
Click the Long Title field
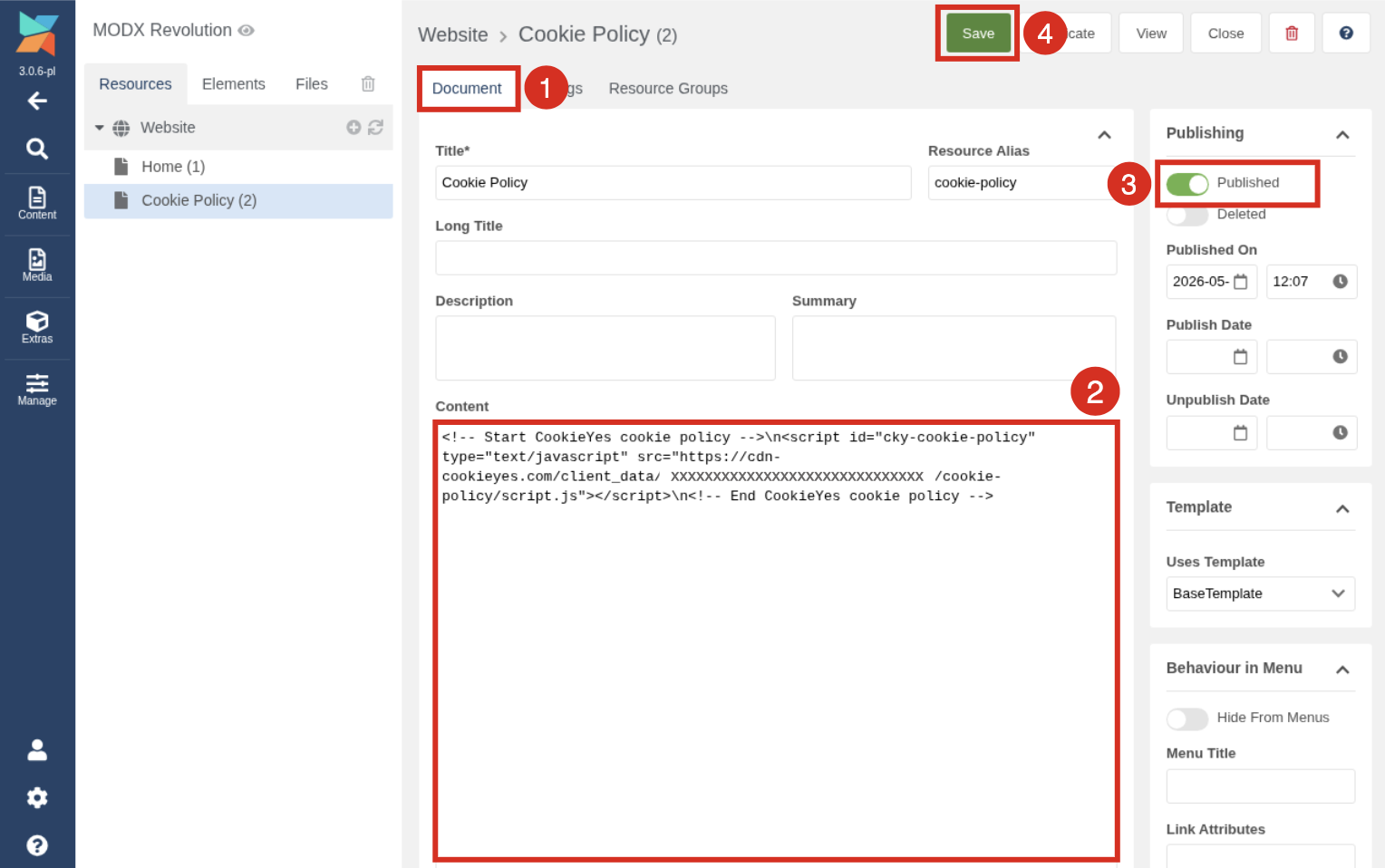coord(776,258)
